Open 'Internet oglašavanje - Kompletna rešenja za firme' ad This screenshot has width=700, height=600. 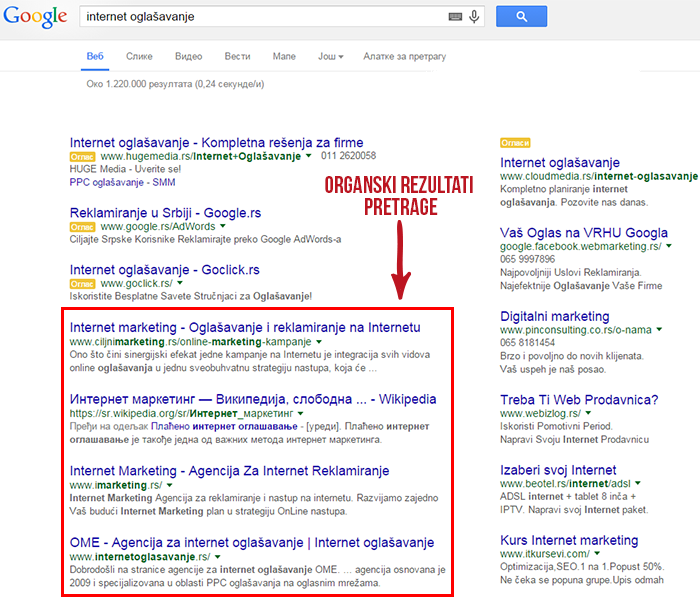click(217, 142)
